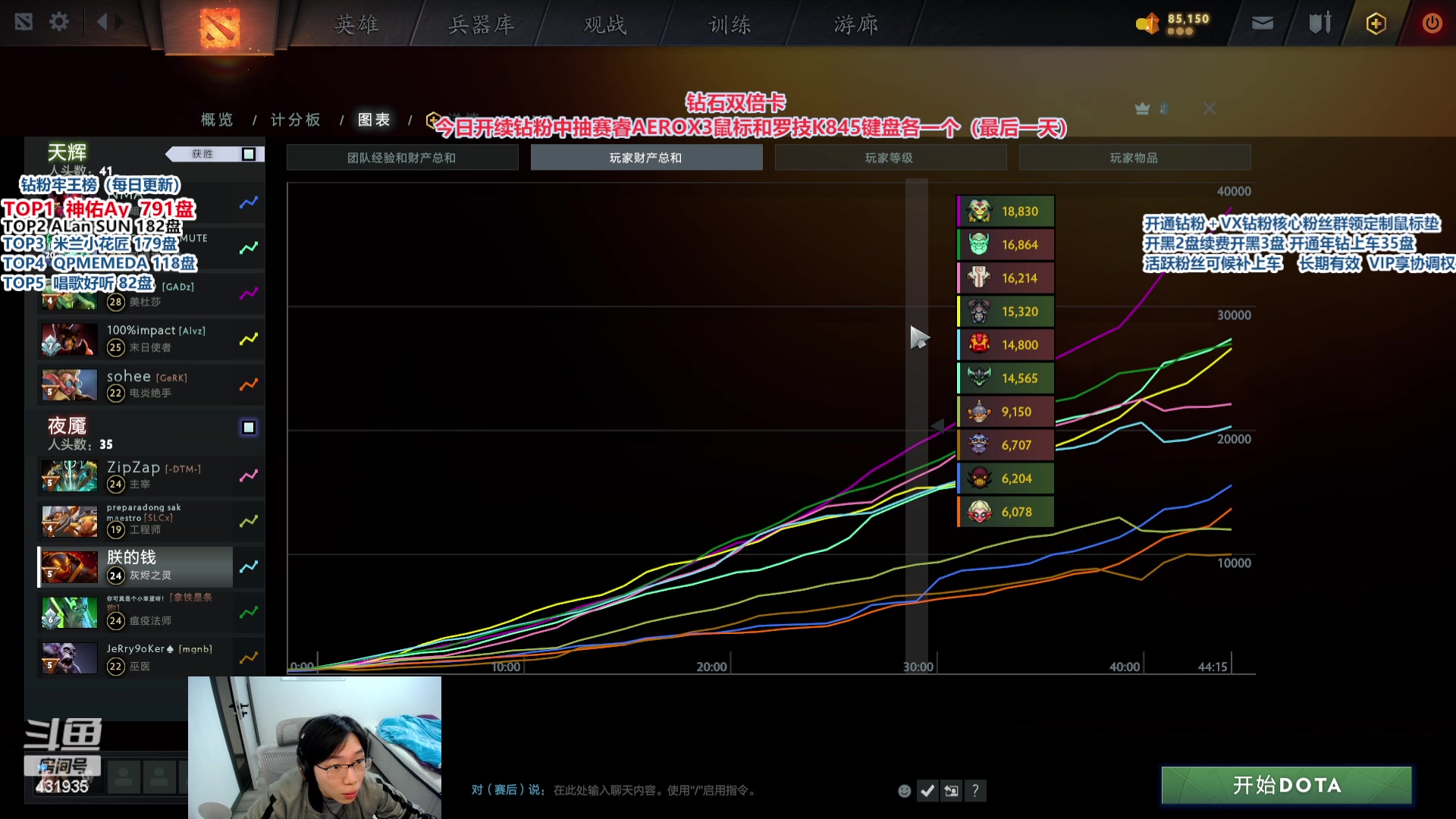Click the 30:00 marker on graph timeline
Viewport: 1456px width, 819px height.
coord(918,667)
